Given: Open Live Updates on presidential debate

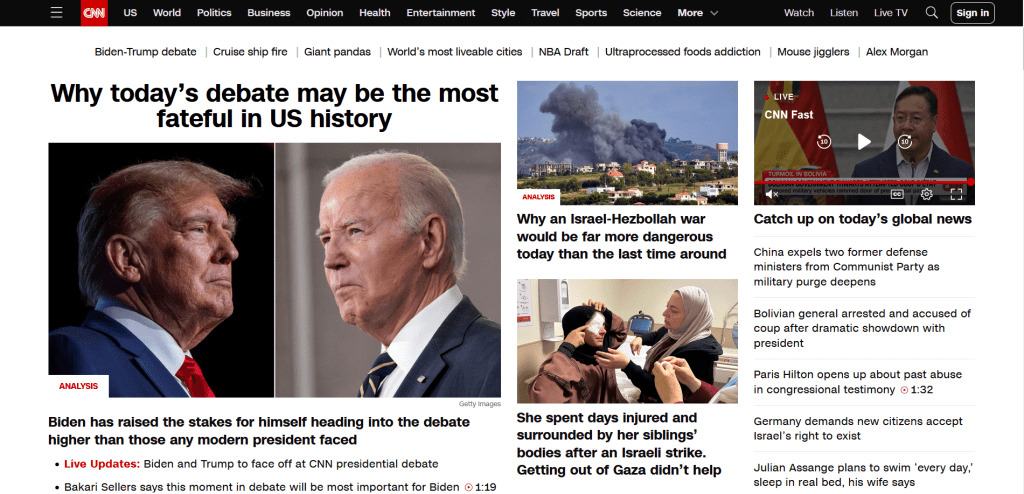Looking at the screenshot, I should coord(102,464).
